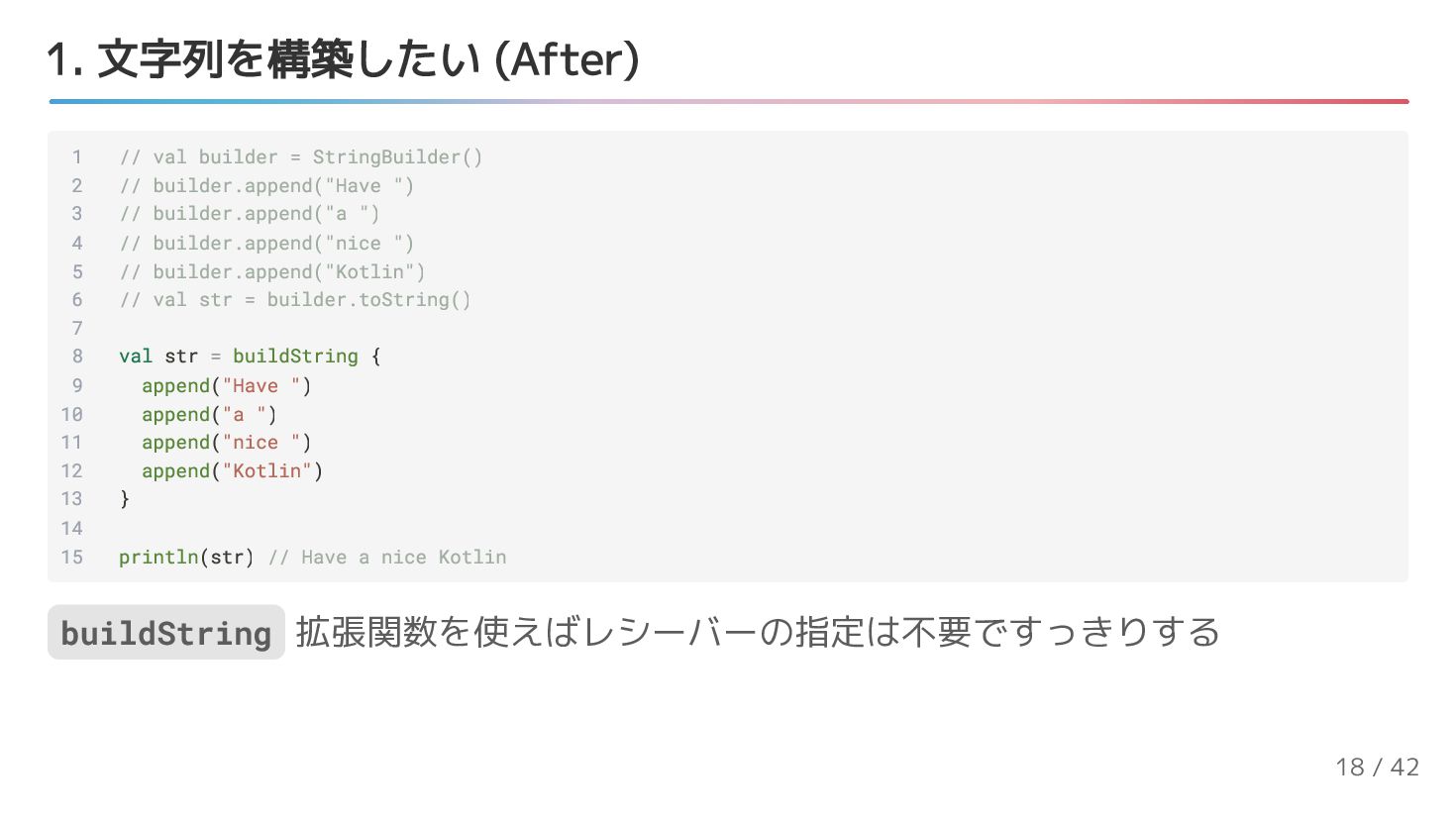1456x820 pixels.
Task: Click the append("Kotlin") call on line 12
Action: point(232,471)
